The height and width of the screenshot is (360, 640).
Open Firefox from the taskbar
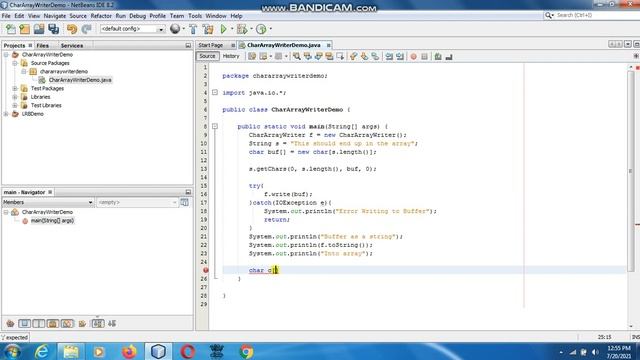coord(129,351)
